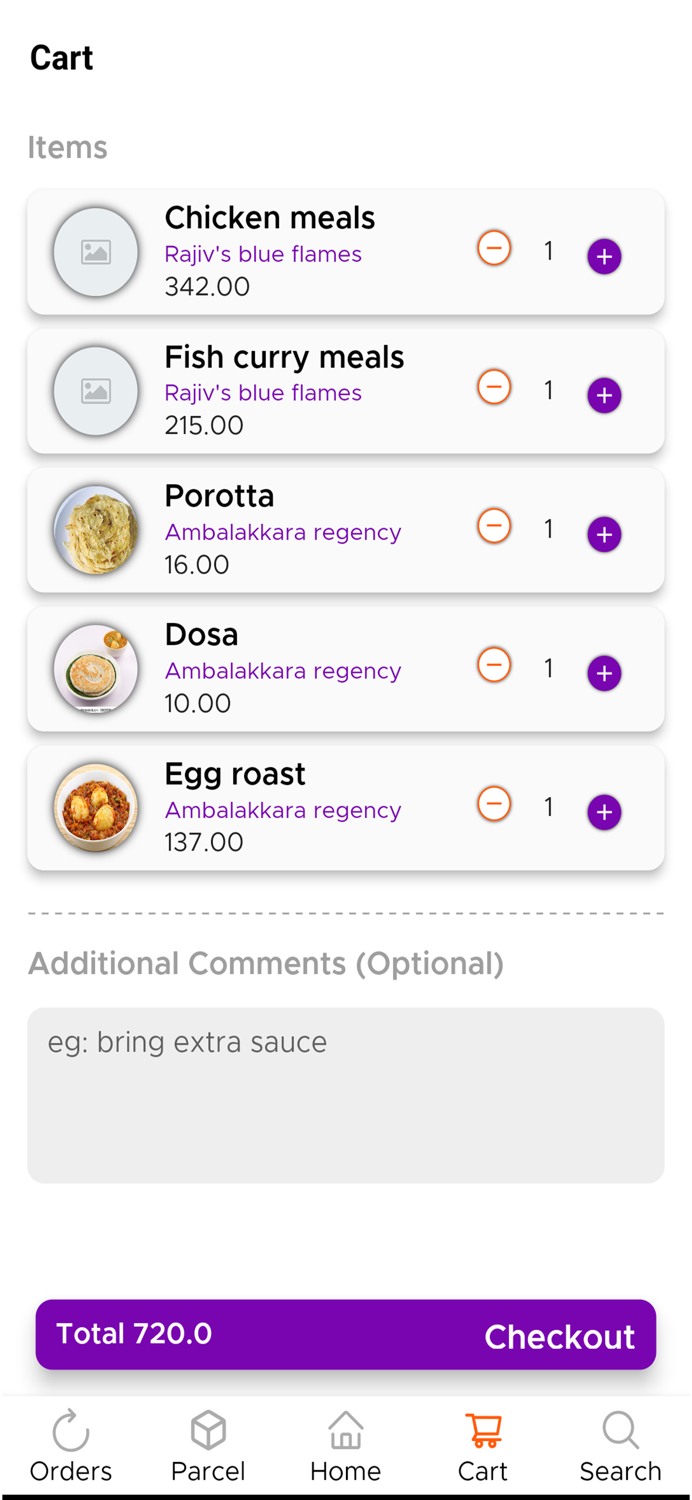692x1500 pixels.
Task: Increase quantity of Egg roast
Action: coord(604,812)
